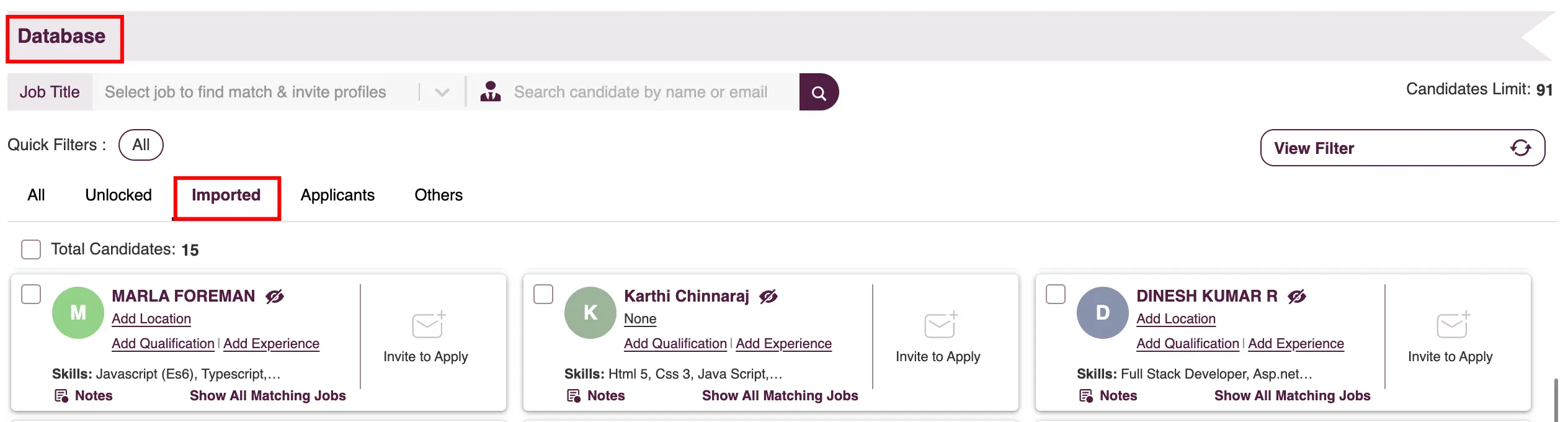
Task: Check the box on Dinesh Kumar R's card
Action: tap(1056, 294)
